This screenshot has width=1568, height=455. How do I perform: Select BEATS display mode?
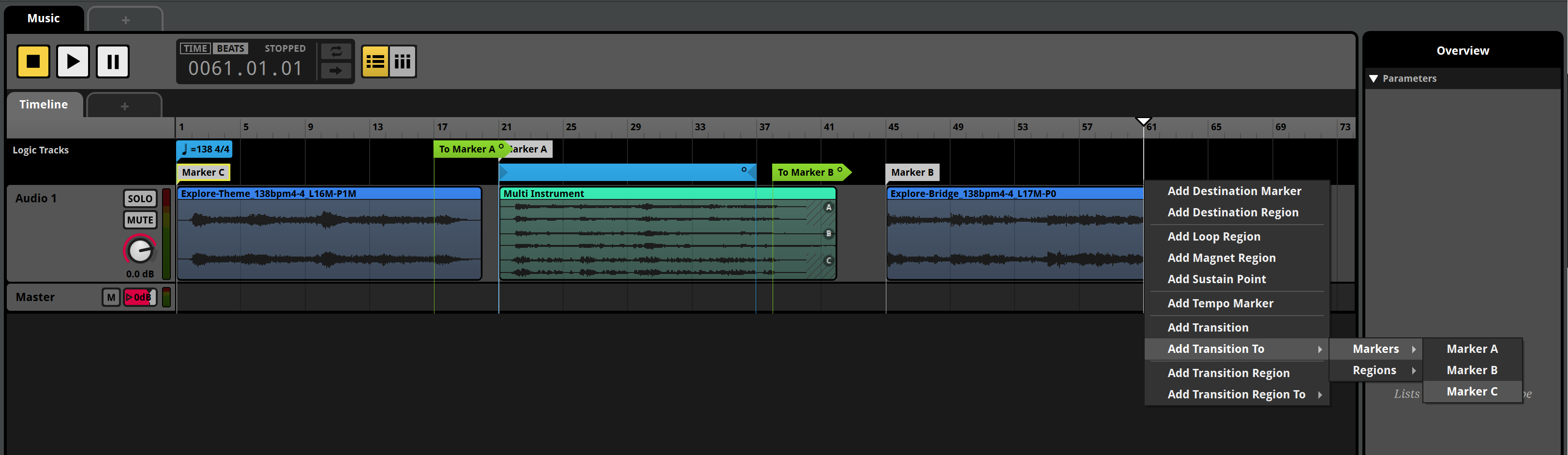[x=231, y=49]
